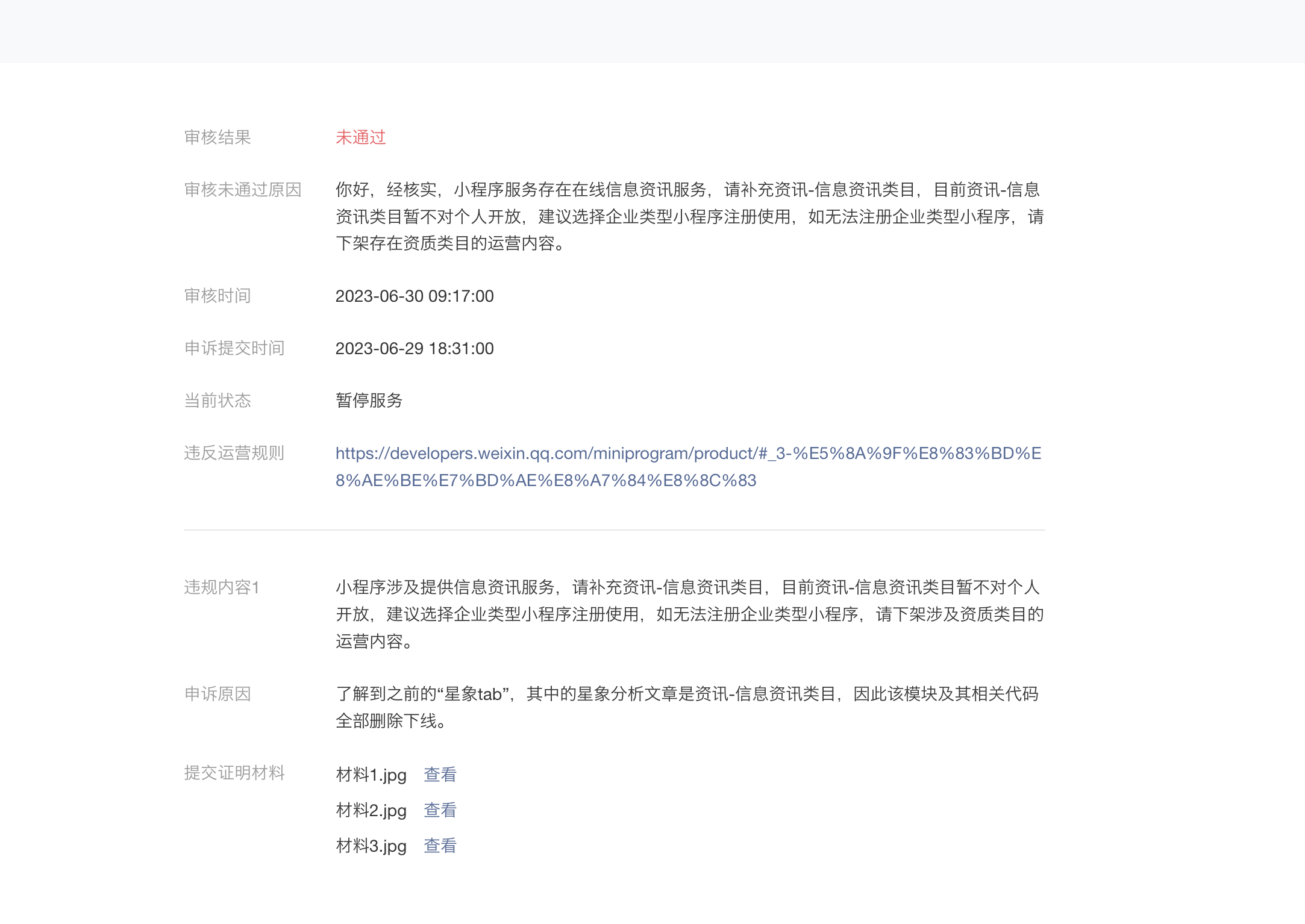The height and width of the screenshot is (924, 1305).
Task: Click the 材料1.jpg file name
Action: (371, 775)
